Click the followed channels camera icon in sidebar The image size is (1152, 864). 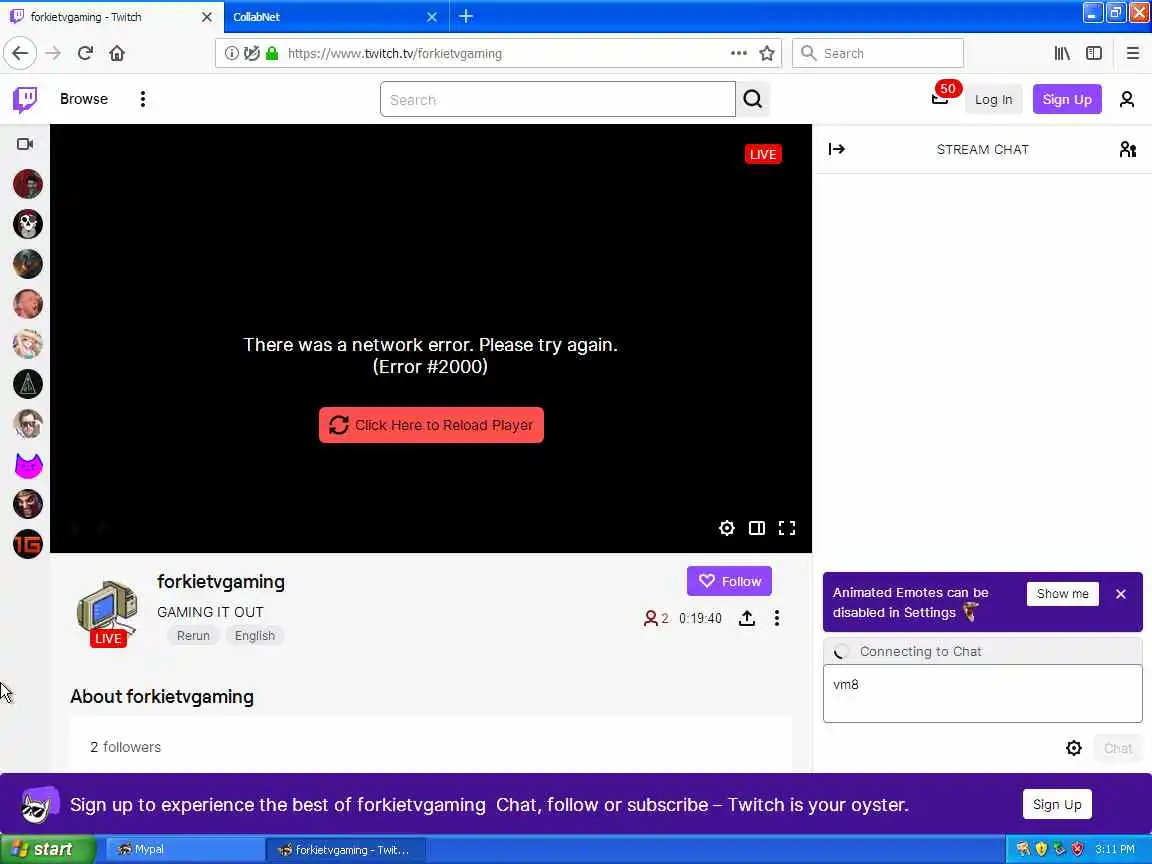[x=25, y=144]
